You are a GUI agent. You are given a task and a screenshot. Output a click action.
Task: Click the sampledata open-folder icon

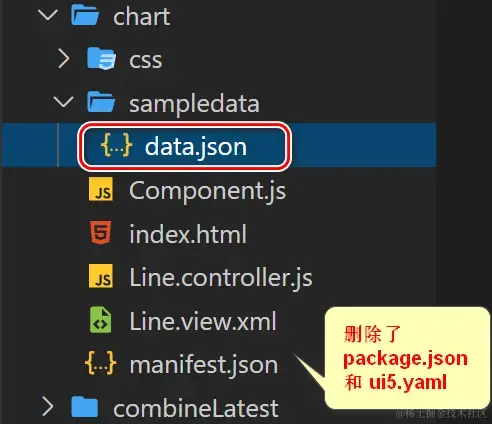click(x=101, y=102)
